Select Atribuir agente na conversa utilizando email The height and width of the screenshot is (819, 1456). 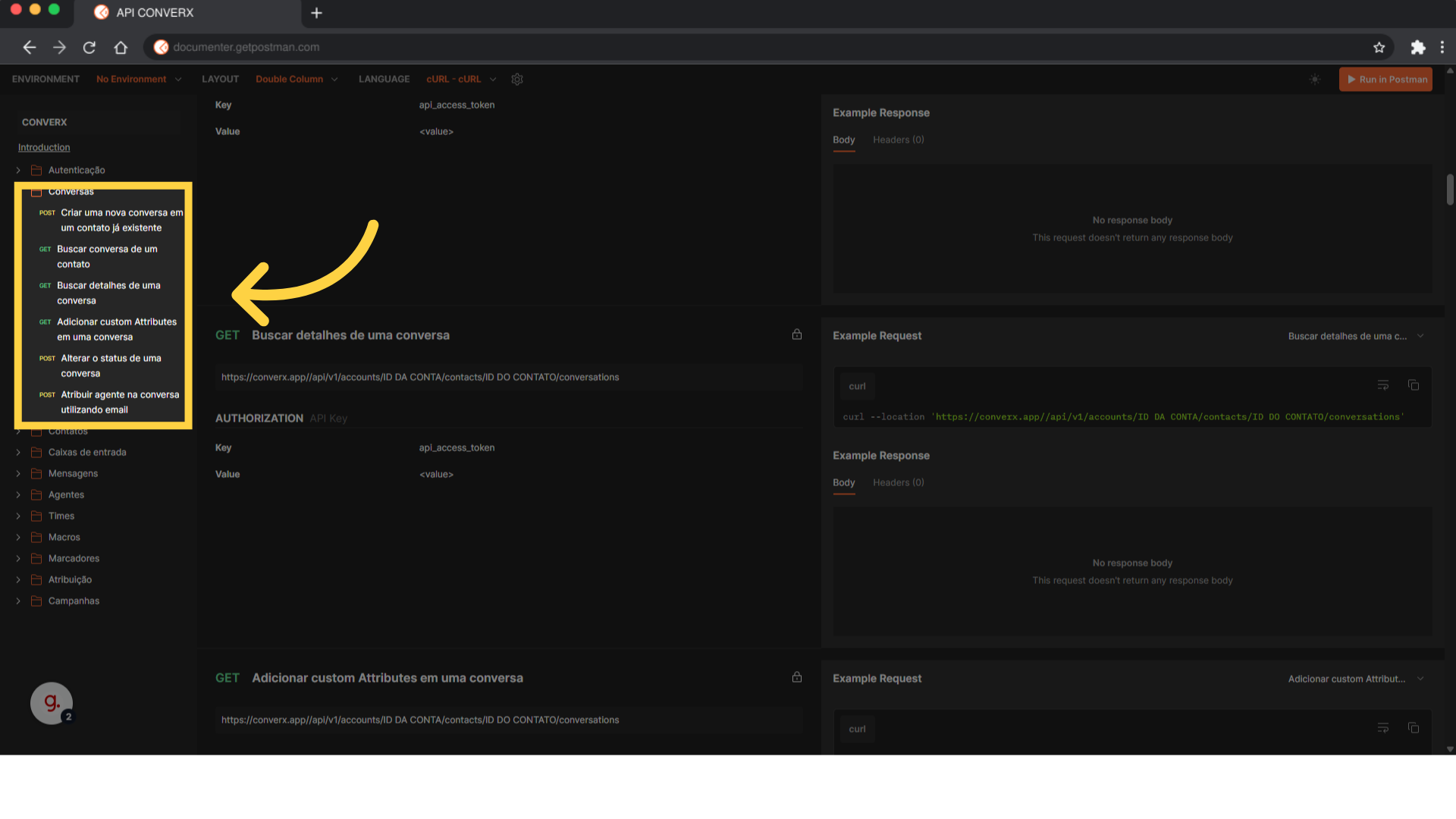[x=111, y=402]
